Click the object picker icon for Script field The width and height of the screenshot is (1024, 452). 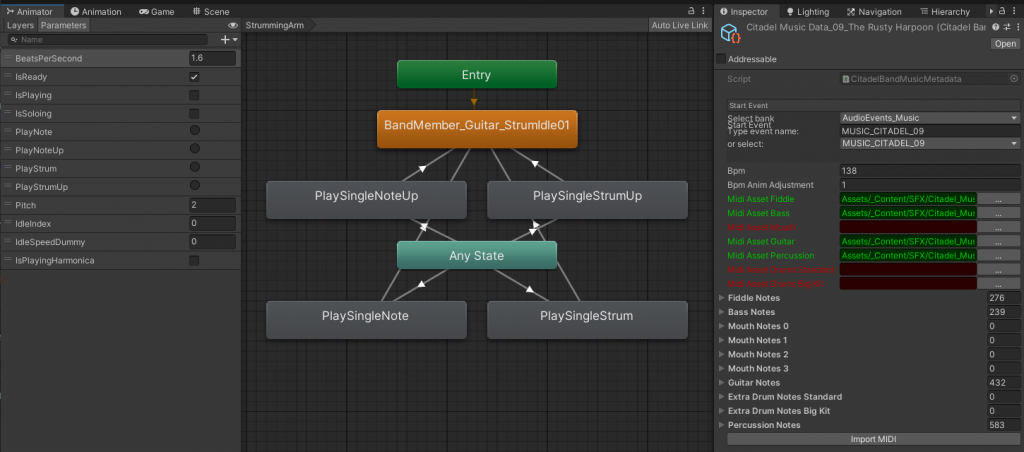1013,78
